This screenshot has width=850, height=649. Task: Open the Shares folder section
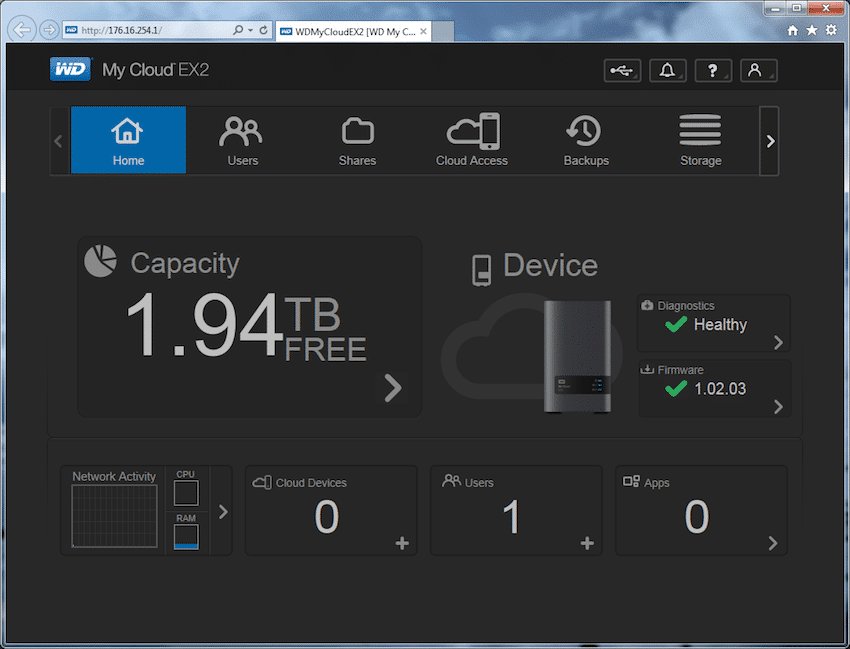click(357, 140)
